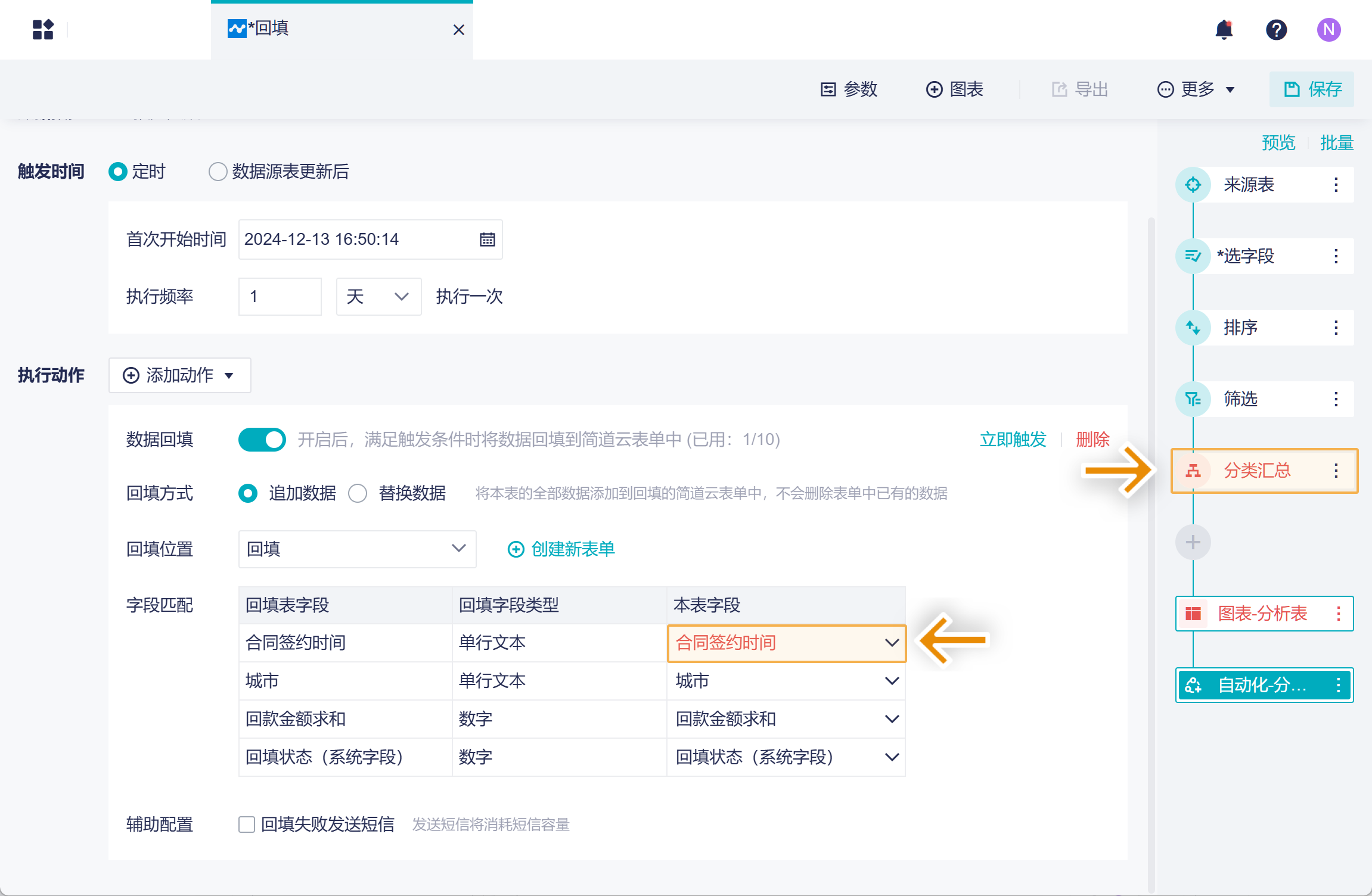Screen dimensions: 1372x896
Task: Open the notification bell icon
Action: pyautogui.click(x=1224, y=29)
